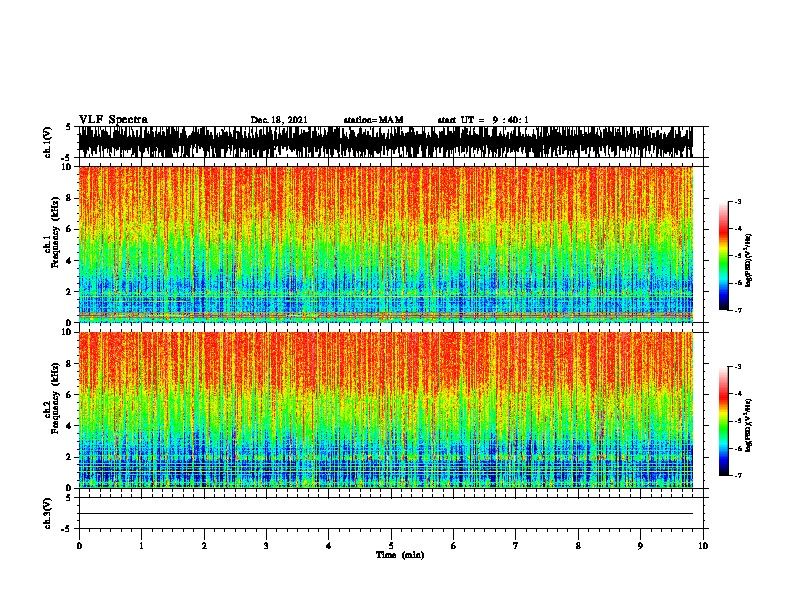Click the -3 tick on ch.1 color bar
The image size is (792, 612).
click(x=737, y=201)
